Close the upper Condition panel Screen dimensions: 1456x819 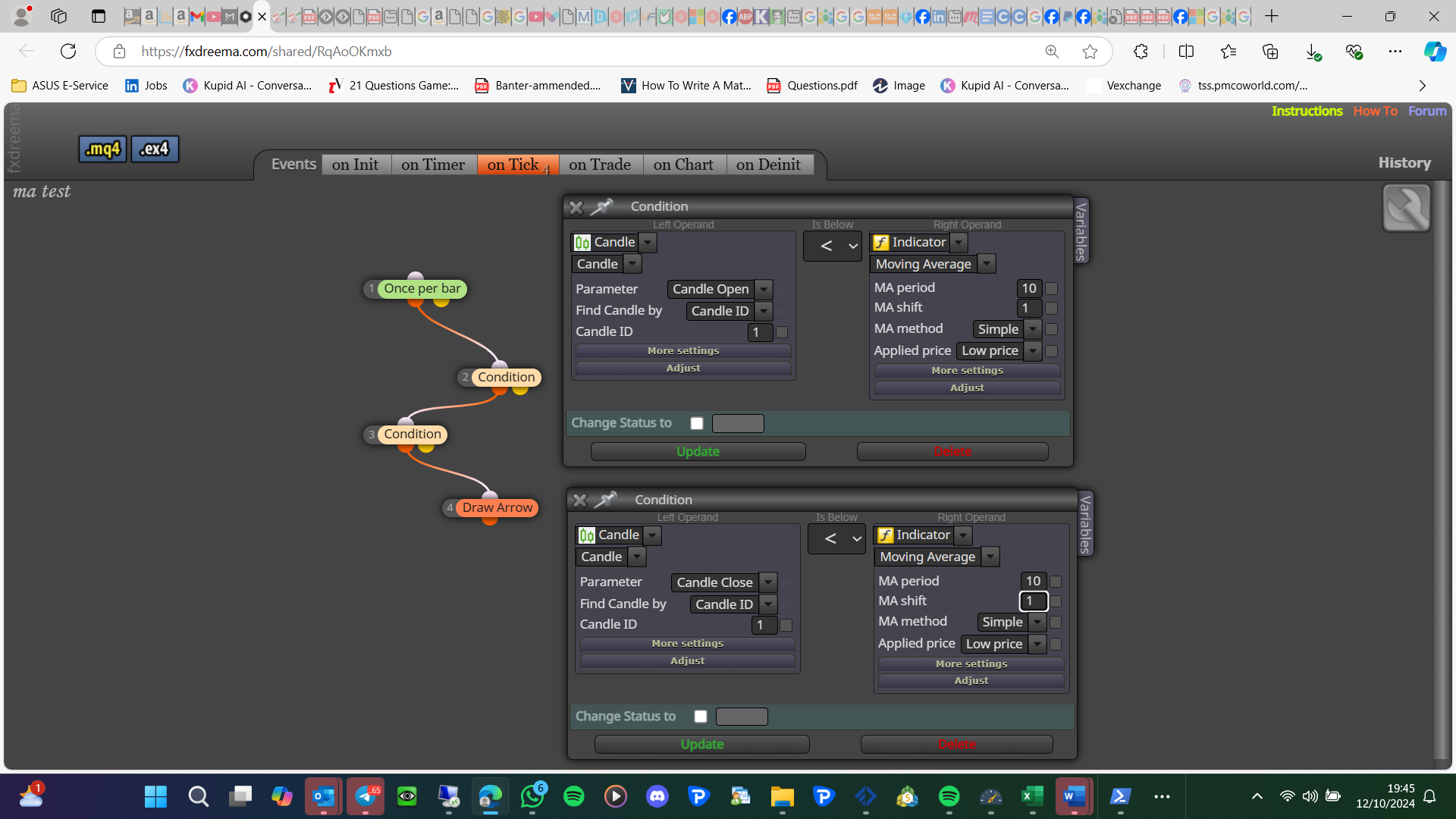[576, 207]
